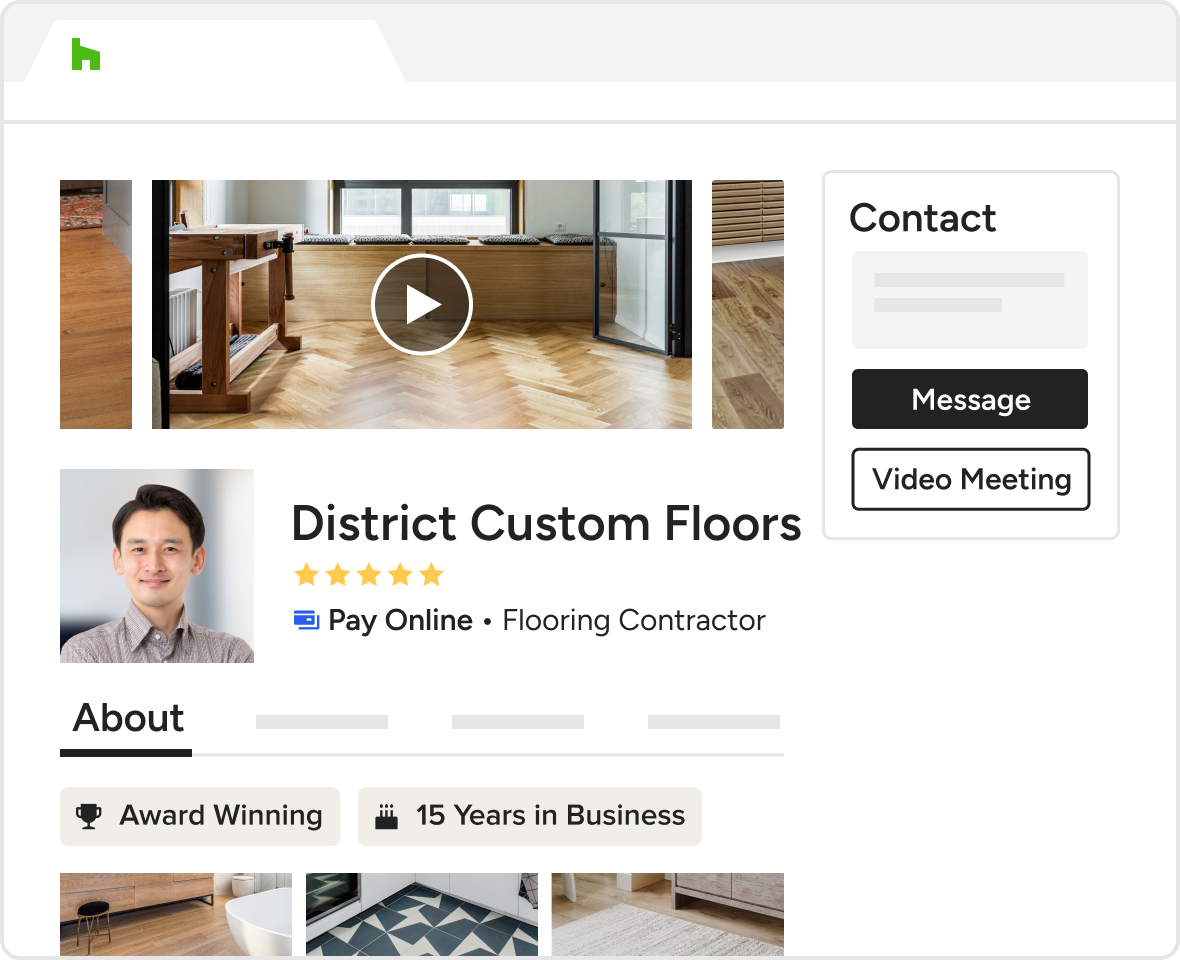1180x960 pixels.
Task: Click the District Custom Floors title
Action: click(546, 523)
